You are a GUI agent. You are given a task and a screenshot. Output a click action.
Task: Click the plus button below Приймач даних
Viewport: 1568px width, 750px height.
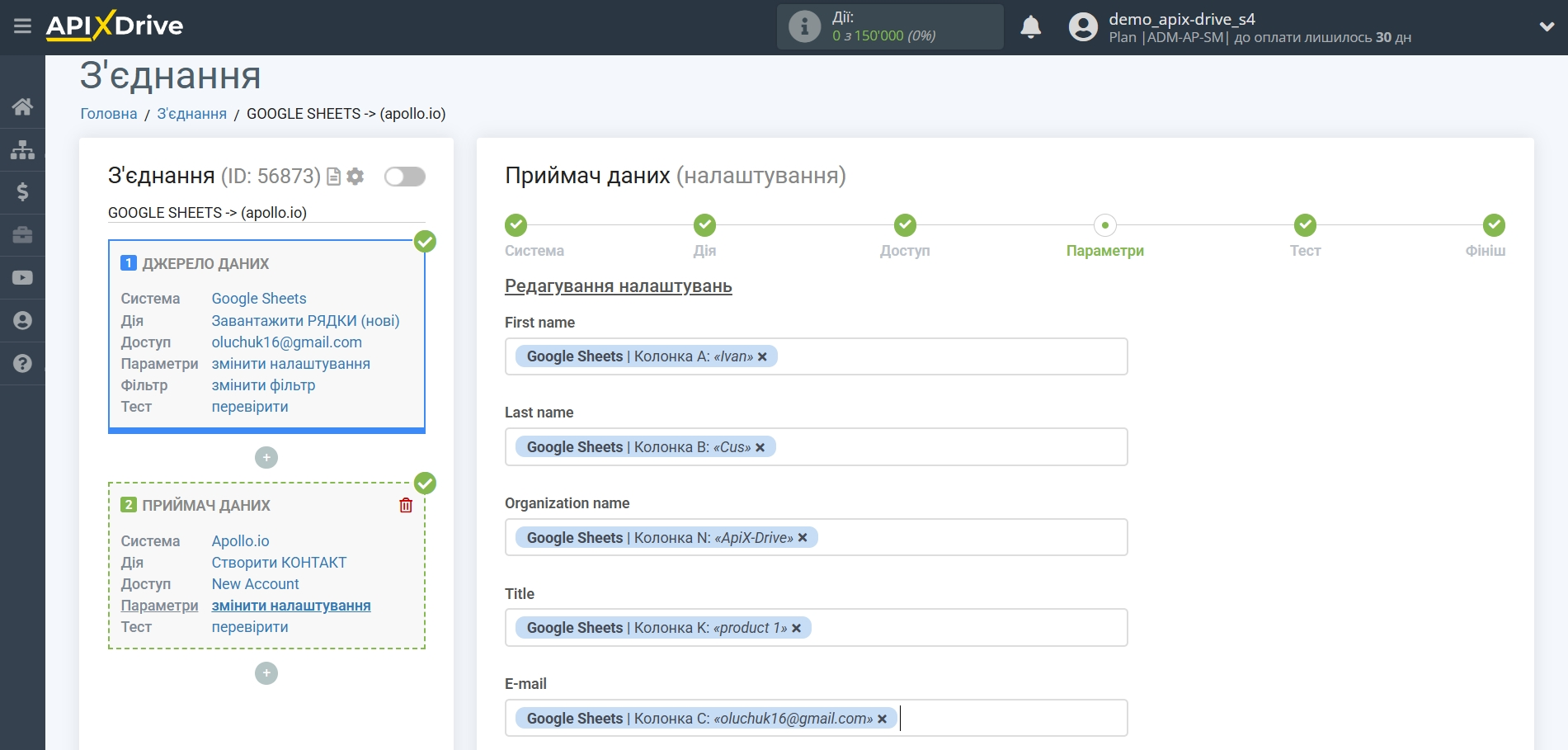point(266,673)
